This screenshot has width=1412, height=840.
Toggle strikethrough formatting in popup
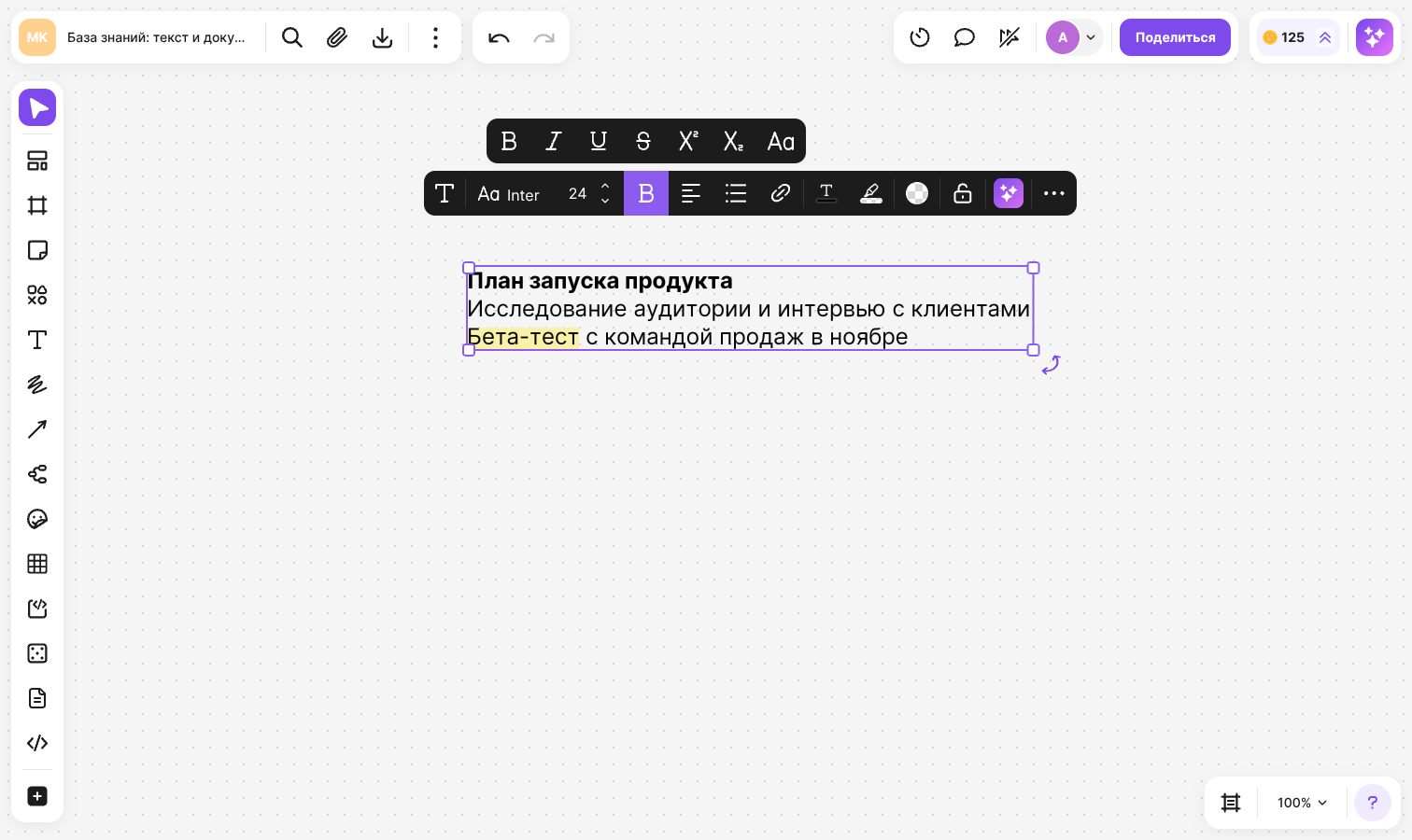click(x=643, y=141)
